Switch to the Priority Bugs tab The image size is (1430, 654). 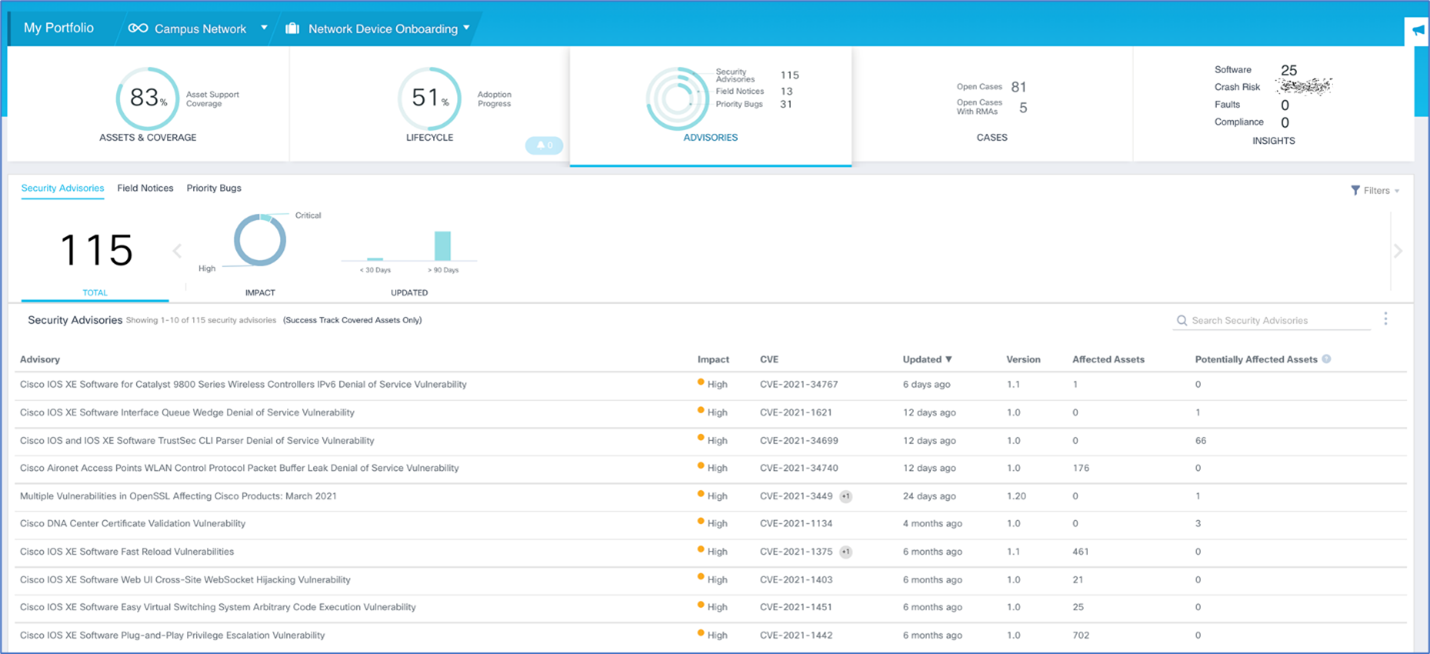pyautogui.click(x=214, y=188)
